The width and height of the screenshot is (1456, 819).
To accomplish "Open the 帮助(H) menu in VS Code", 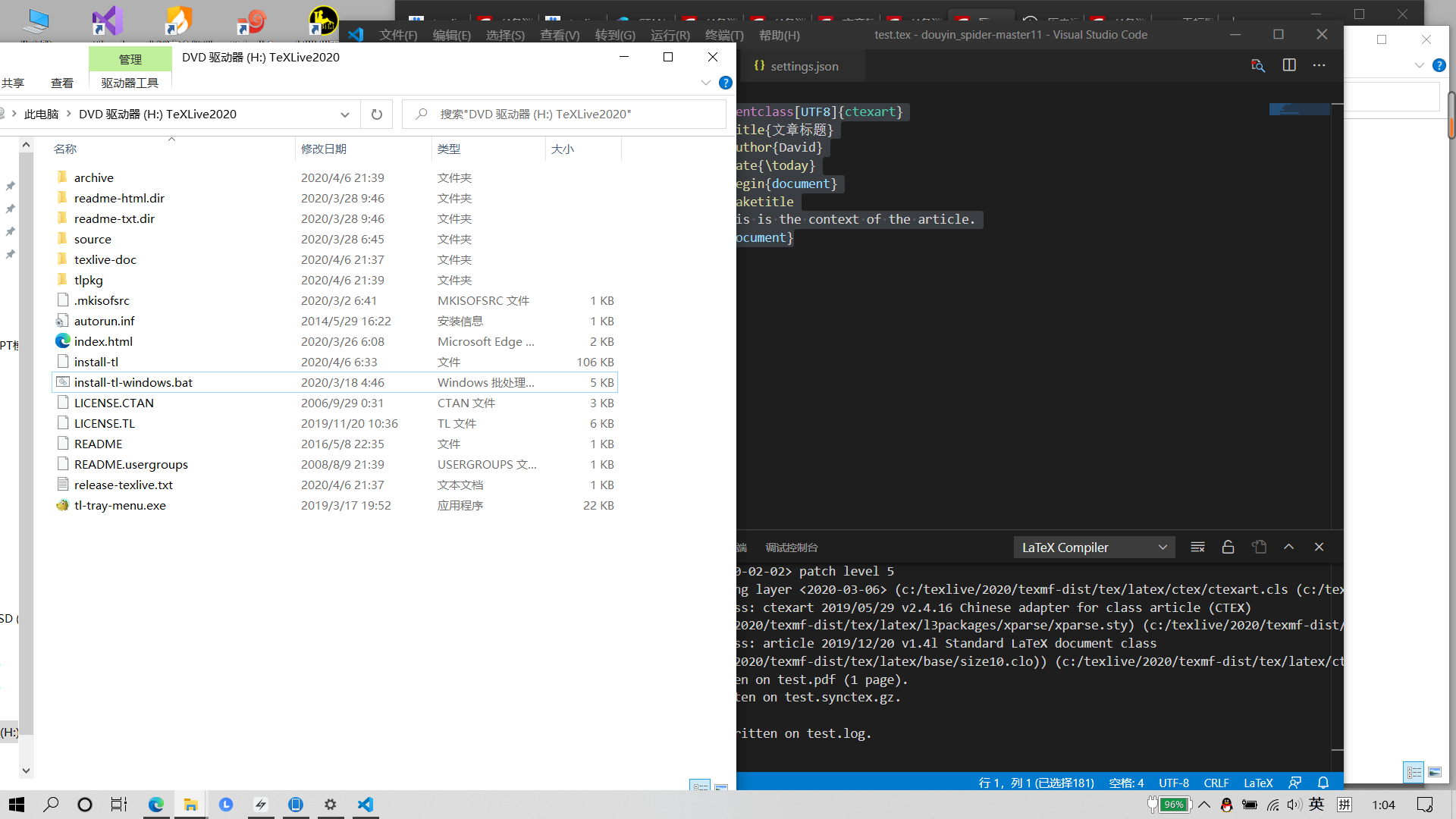I will click(x=779, y=35).
